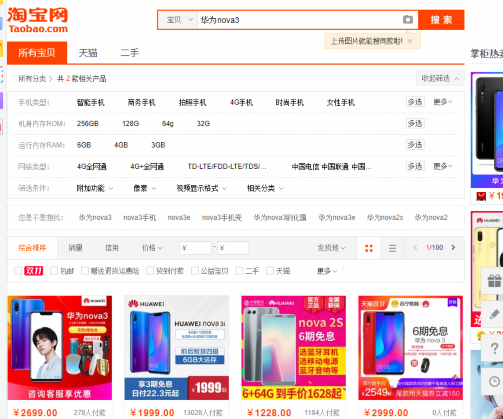
Task: Click 多选 in 机身内存ROM row
Action: click(415, 123)
